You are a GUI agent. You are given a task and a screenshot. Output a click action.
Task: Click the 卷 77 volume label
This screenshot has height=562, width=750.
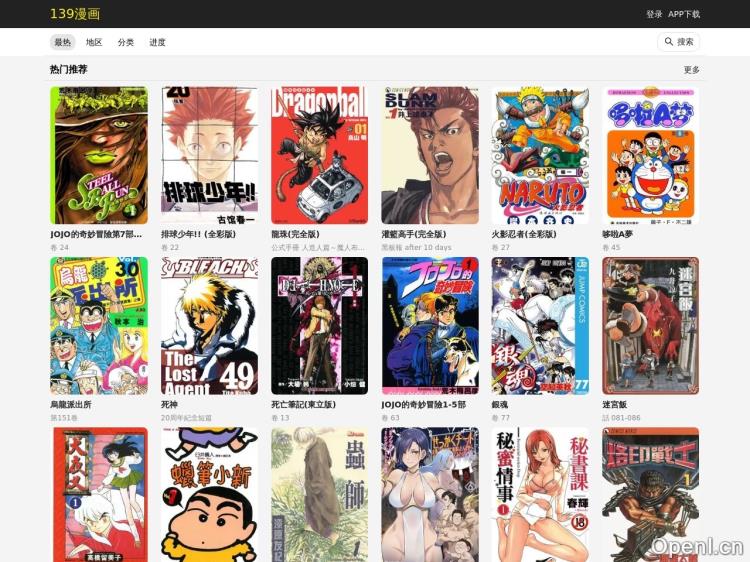click(x=501, y=418)
